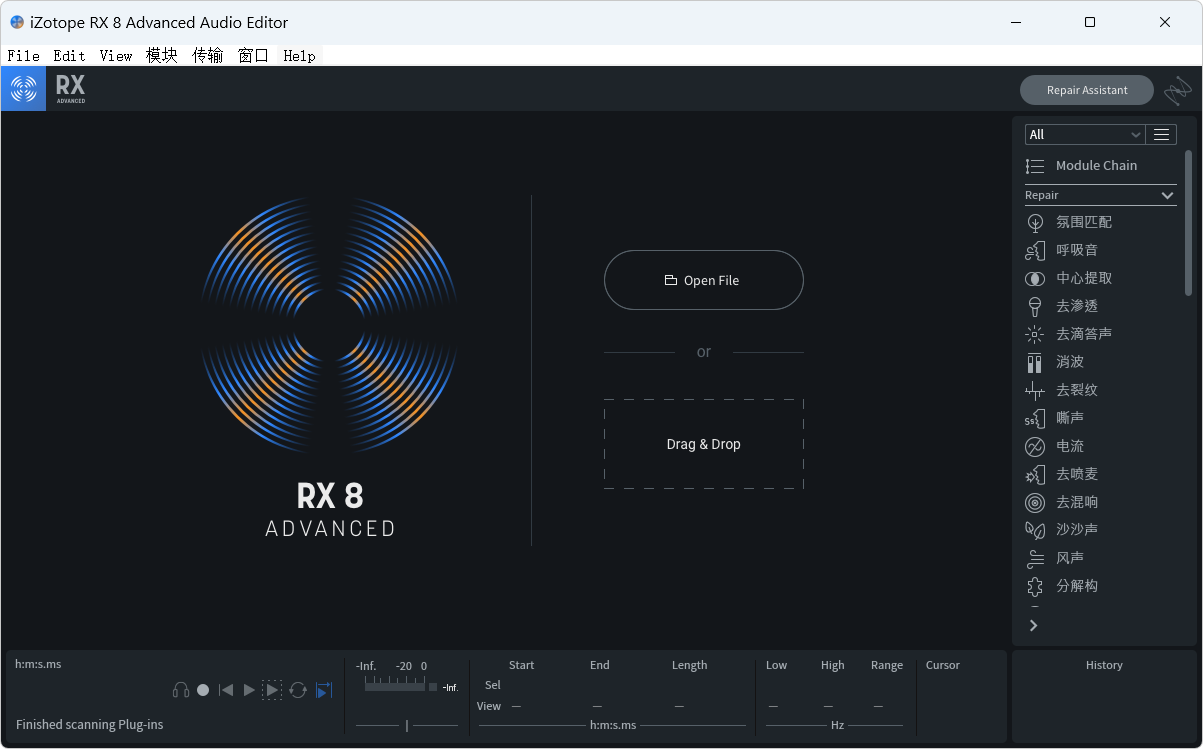Open the 嘶声 de-ess module

tap(1100, 418)
